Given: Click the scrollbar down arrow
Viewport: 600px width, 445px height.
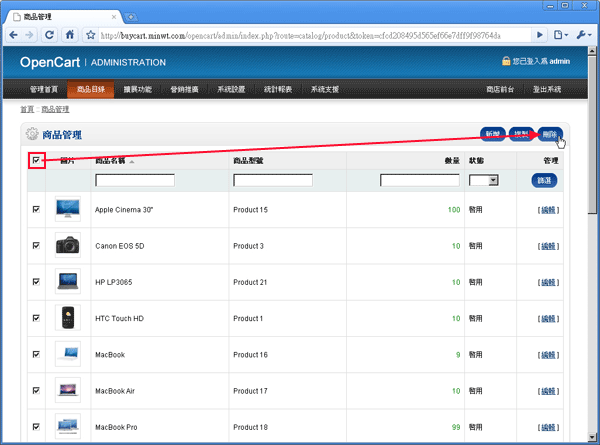Looking at the screenshot, I should coord(592,437).
